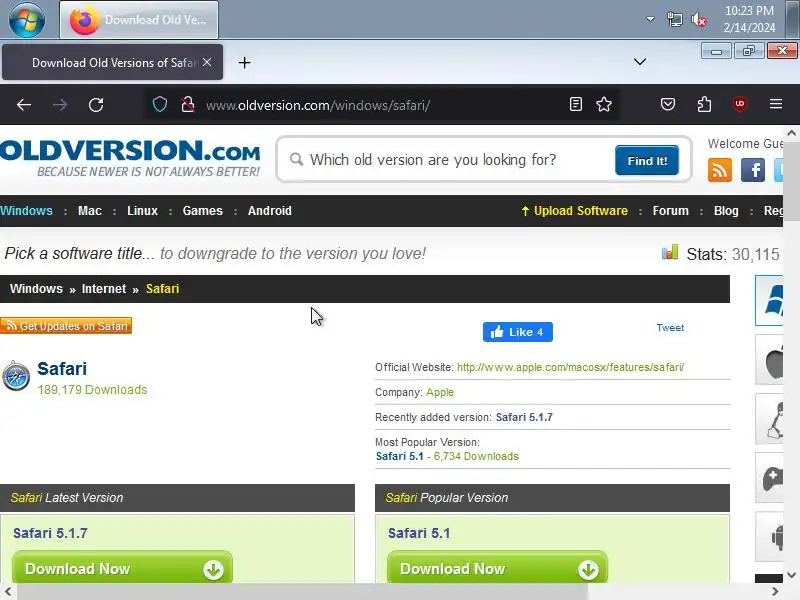The height and width of the screenshot is (600, 800).
Task: Click the Stats bar chart icon
Action: tap(670, 252)
